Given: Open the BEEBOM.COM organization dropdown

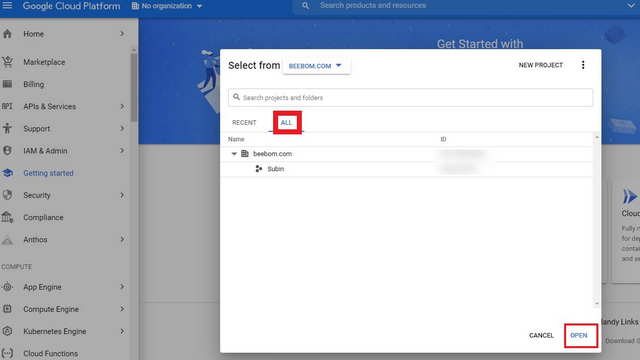Looking at the screenshot, I should click(x=316, y=66).
